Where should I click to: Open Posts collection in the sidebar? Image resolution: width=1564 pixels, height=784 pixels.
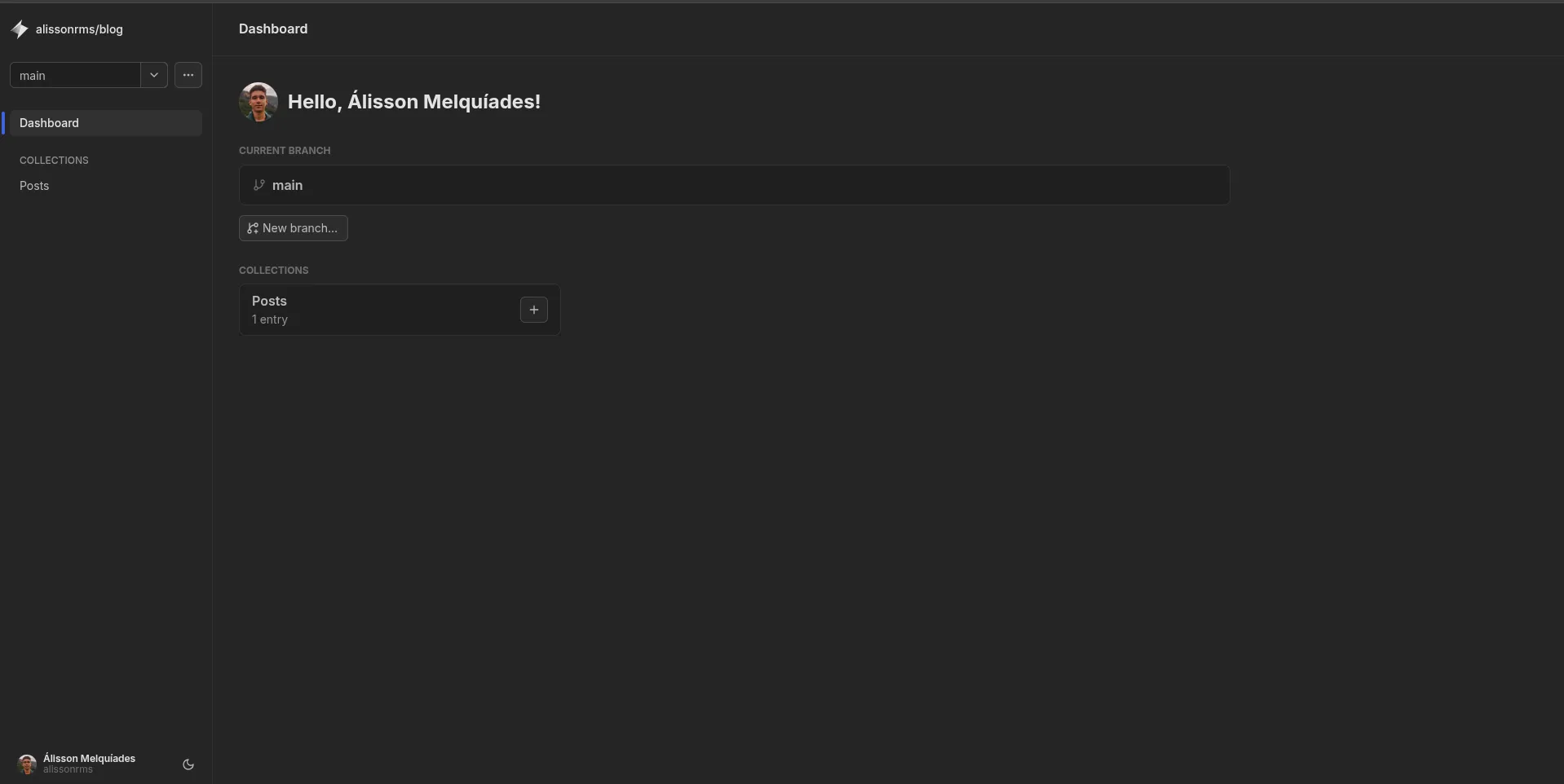[x=34, y=186]
